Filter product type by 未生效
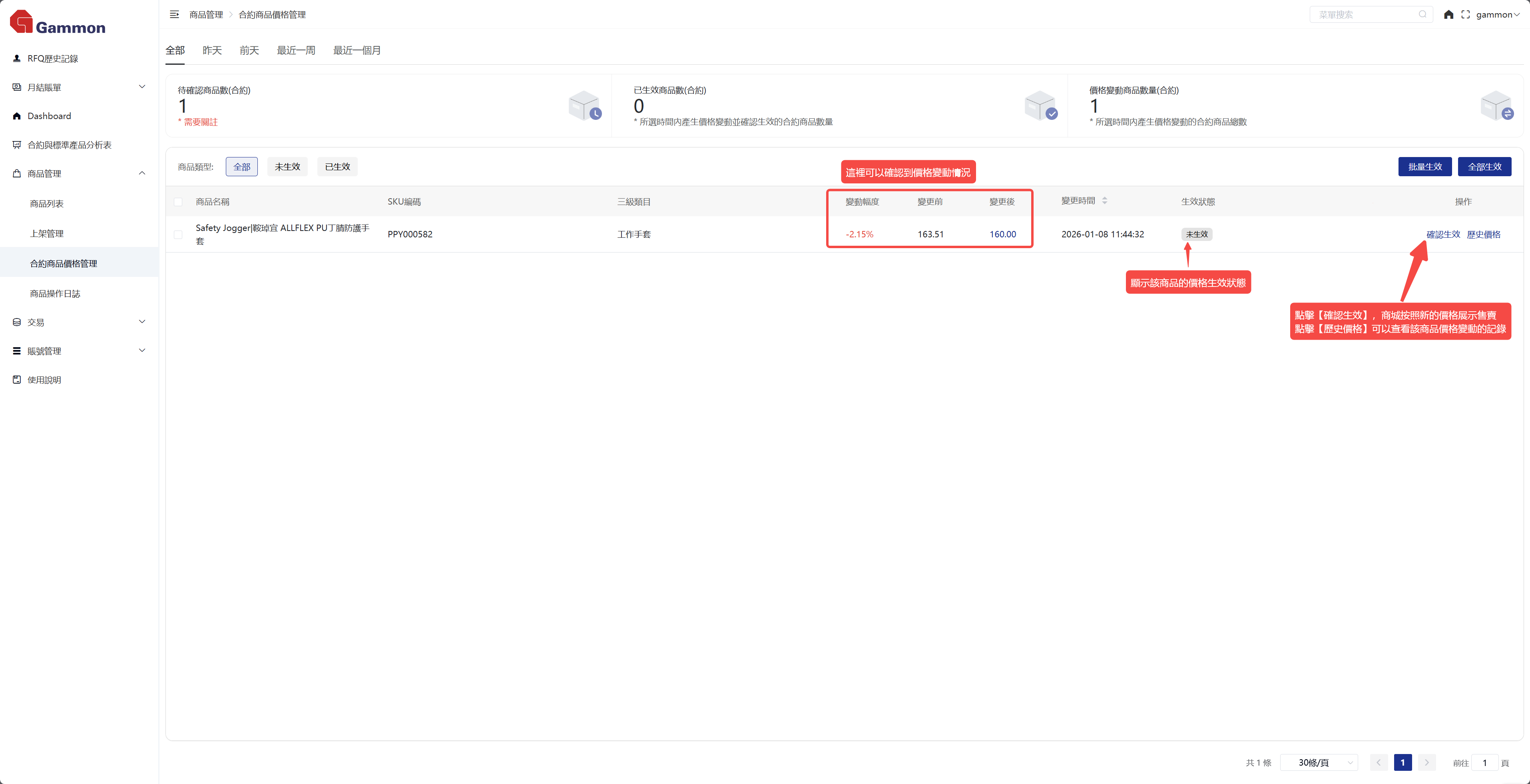Image resolution: width=1530 pixels, height=784 pixels. pyautogui.click(x=287, y=167)
